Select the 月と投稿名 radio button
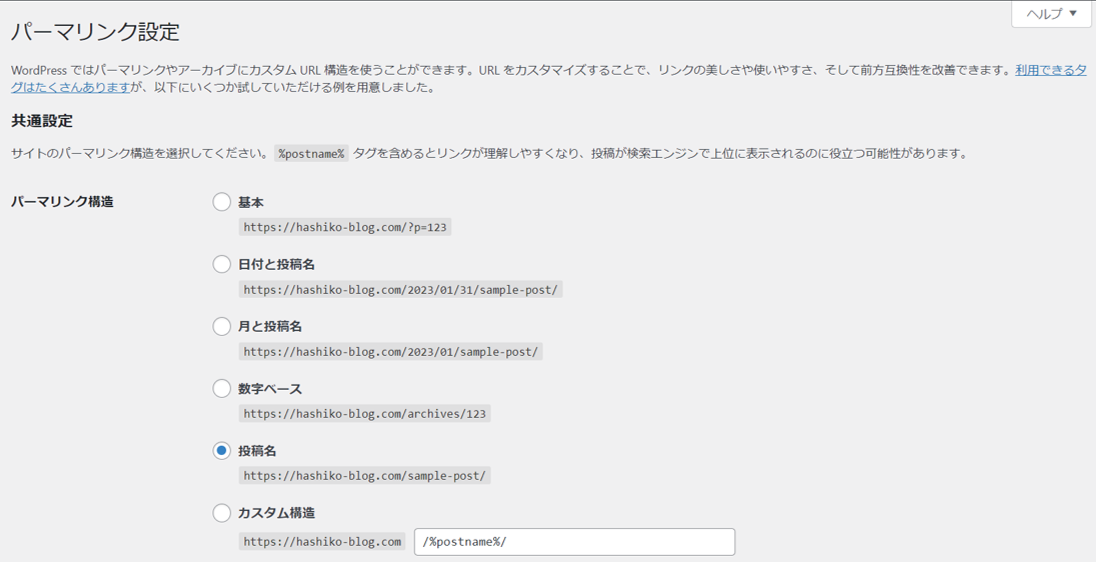The width and height of the screenshot is (1096, 562). 222,326
